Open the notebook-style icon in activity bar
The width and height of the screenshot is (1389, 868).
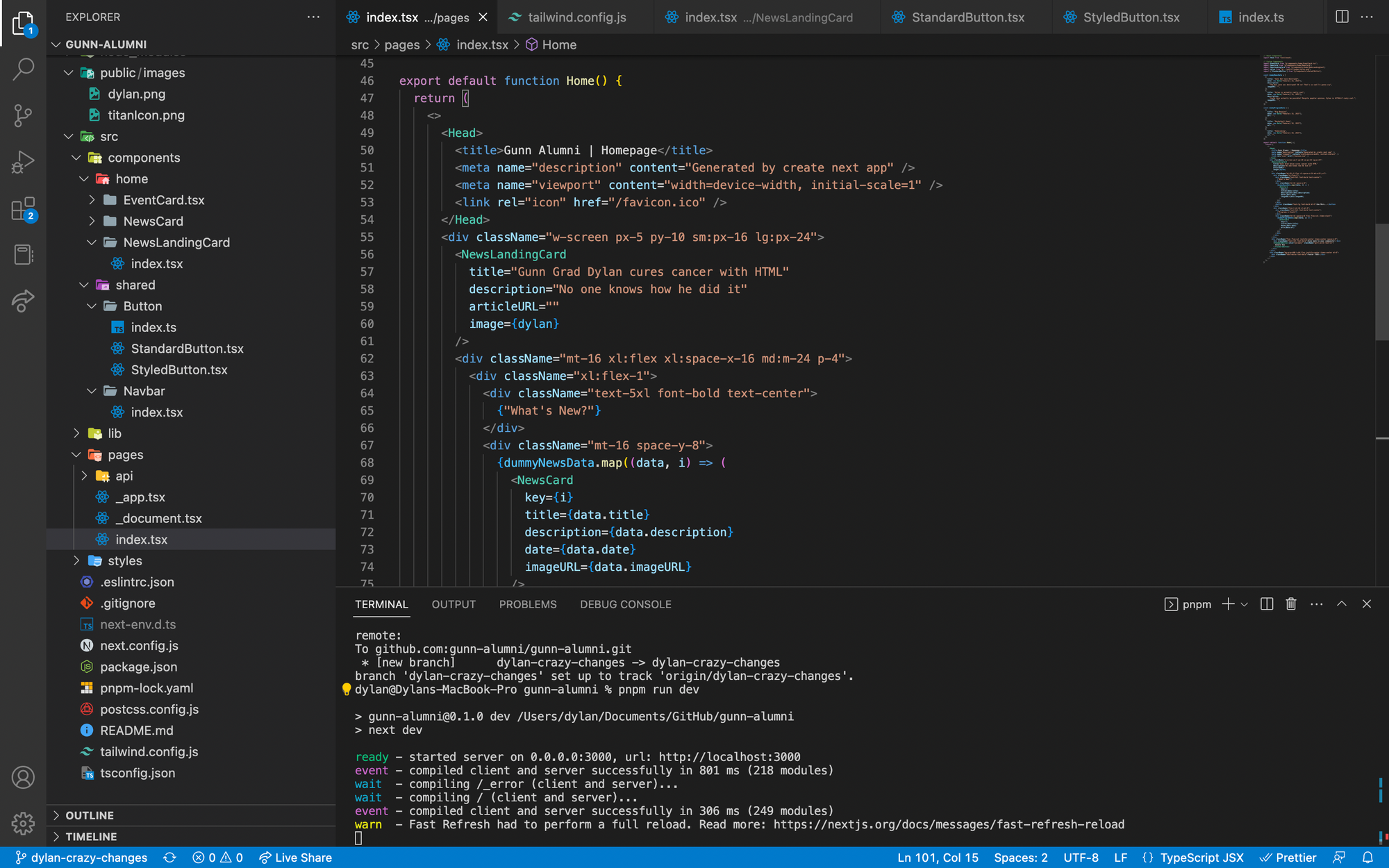[23, 255]
